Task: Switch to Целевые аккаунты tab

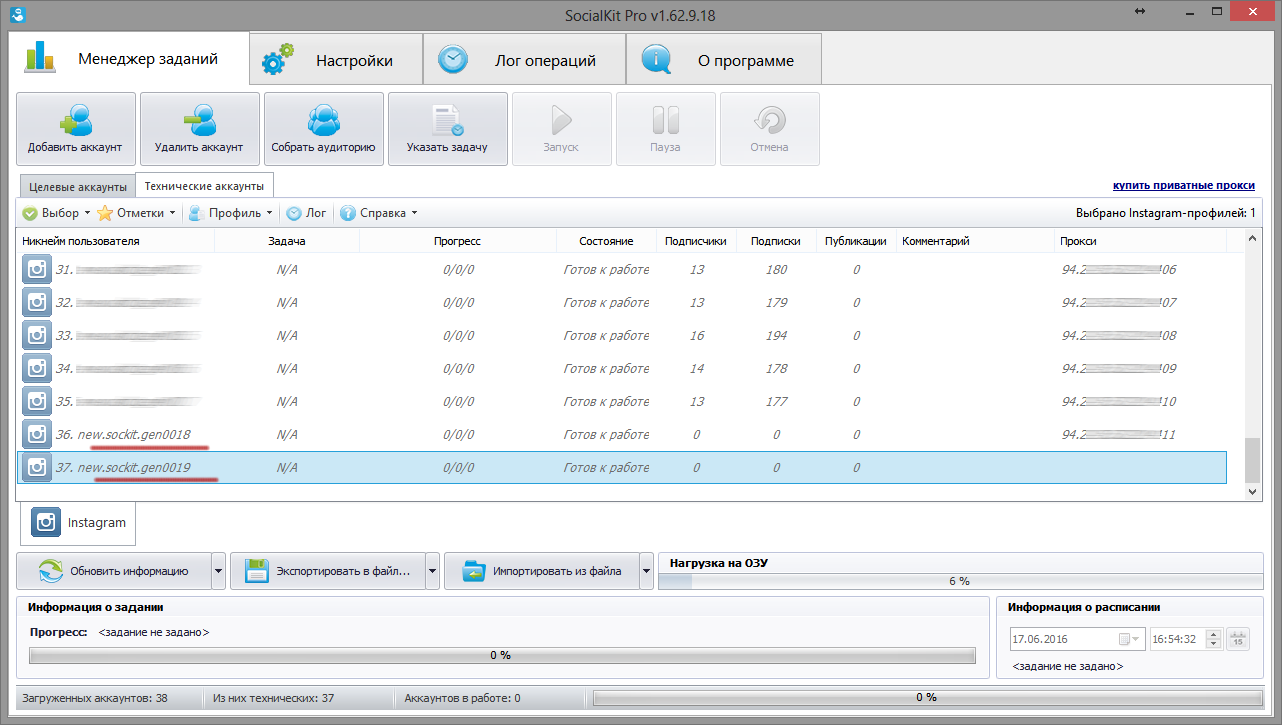Action: click(x=77, y=187)
